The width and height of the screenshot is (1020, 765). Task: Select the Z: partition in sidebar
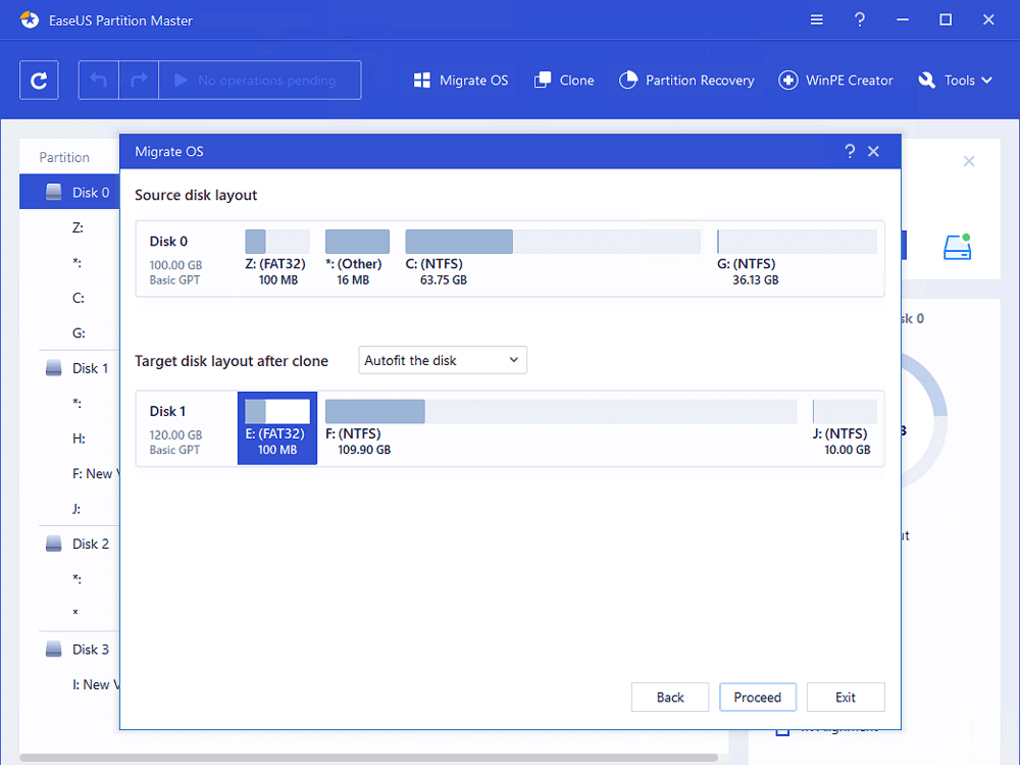click(78, 228)
